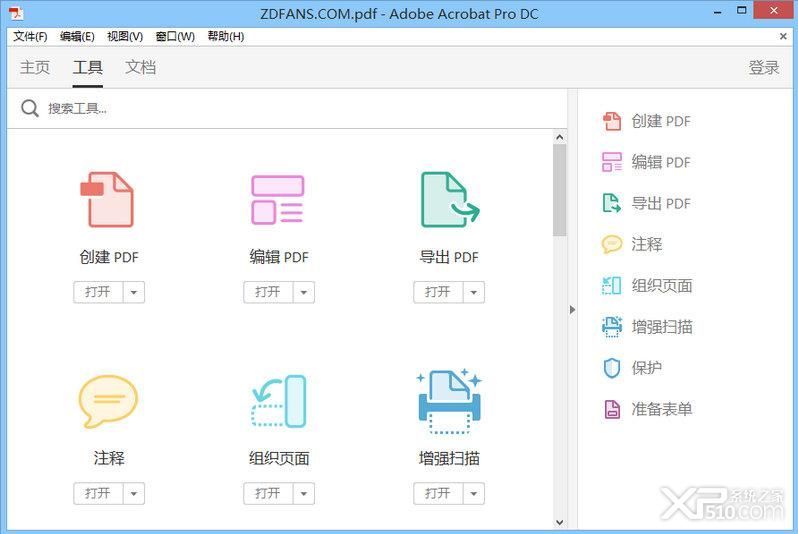This screenshot has width=798, height=534.
Task: Click the Acrobat app icon in title bar
Action: (16, 13)
